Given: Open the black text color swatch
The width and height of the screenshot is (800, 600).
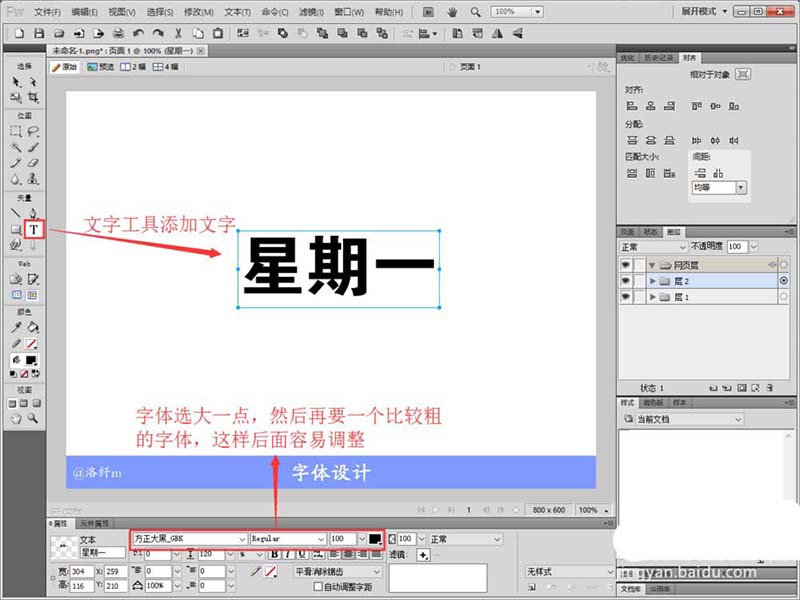Looking at the screenshot, I should (374, 539).
